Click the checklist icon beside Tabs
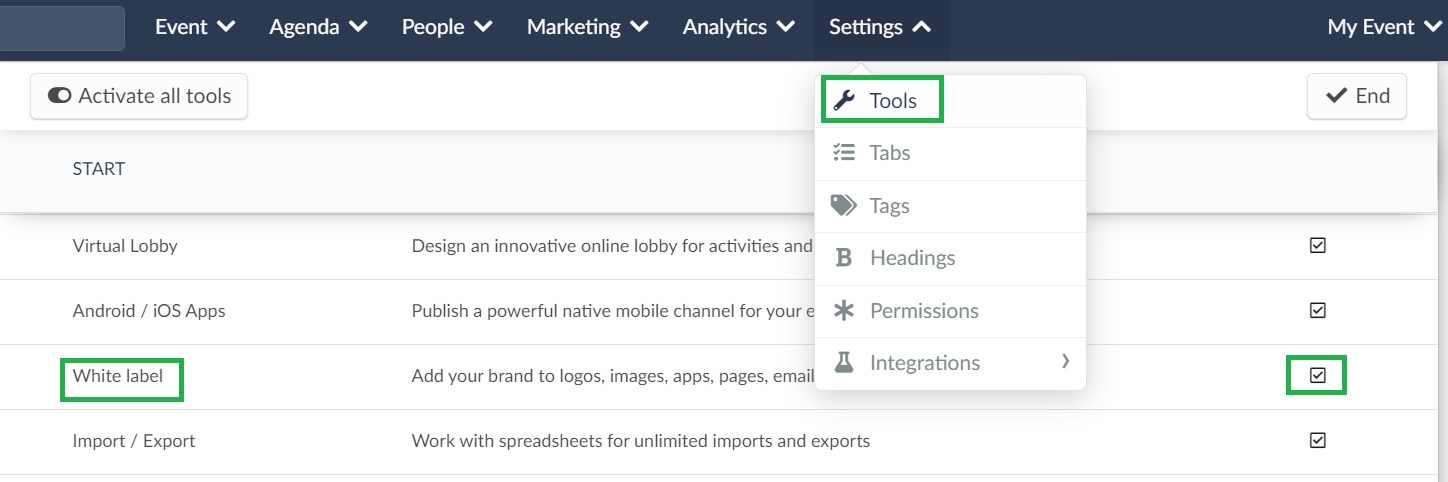The image size is (1448, 482). pos(844,153)
